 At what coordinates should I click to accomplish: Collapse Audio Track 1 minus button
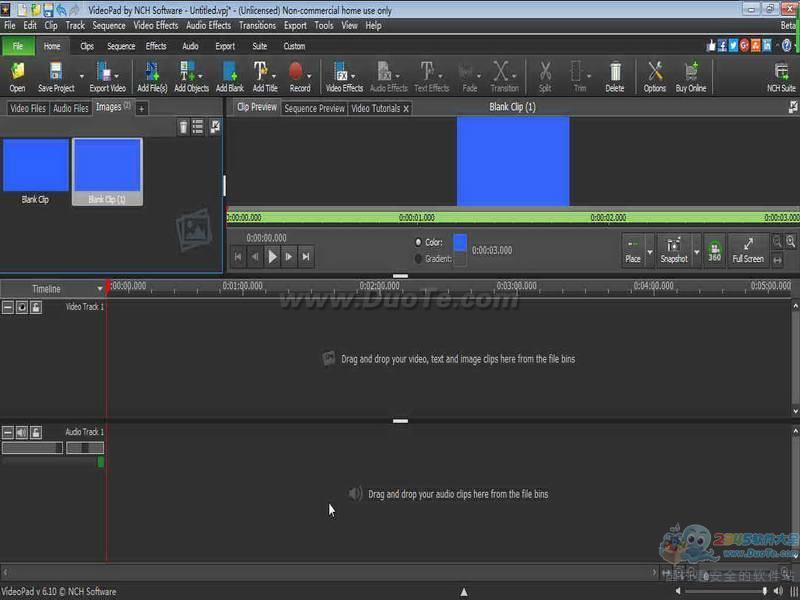click(8, 433)
